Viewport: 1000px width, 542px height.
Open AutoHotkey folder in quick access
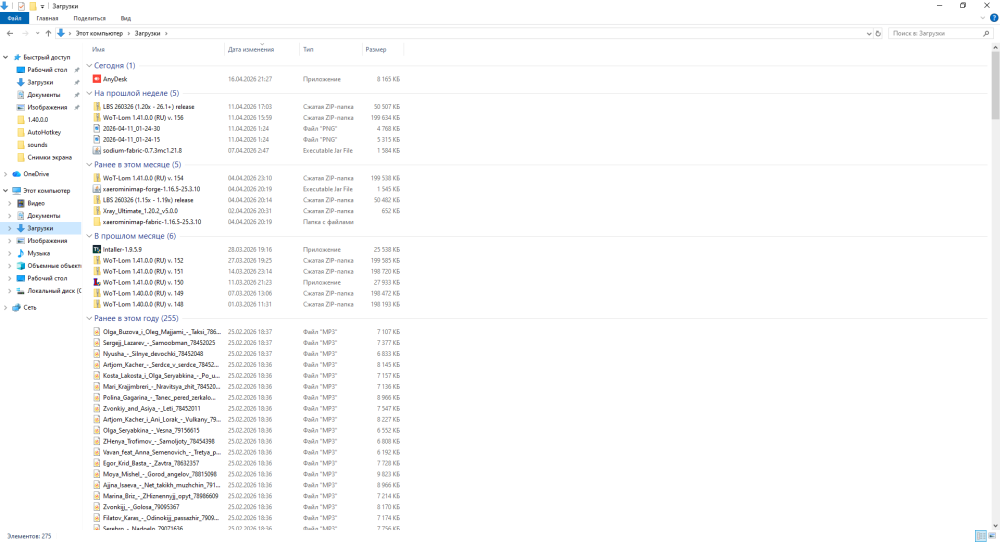pos(44,133)
